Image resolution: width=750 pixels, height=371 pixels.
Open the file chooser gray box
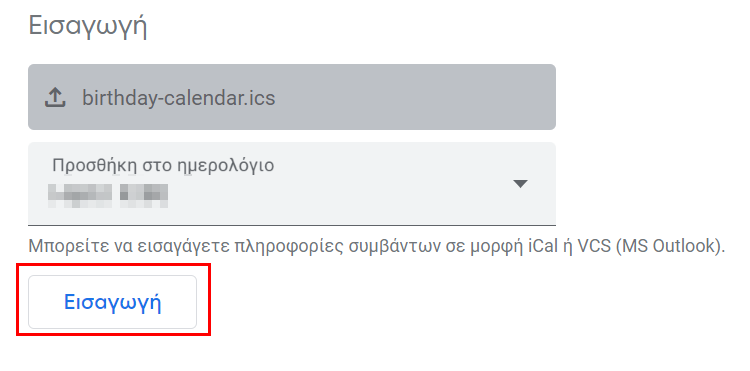coord(292,97)
